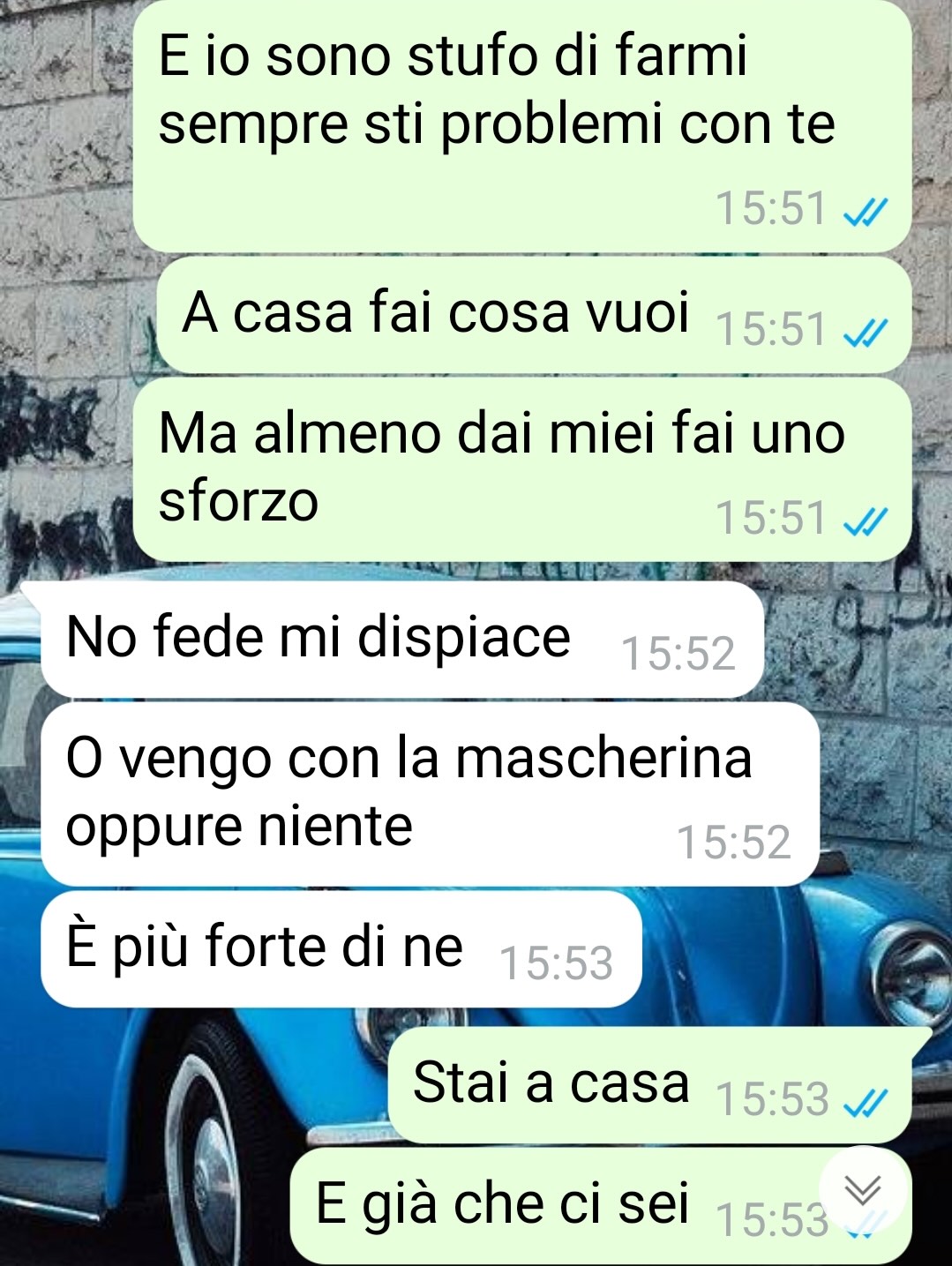Select message 'Stai a casa'
Viewport: 952px width, 1266px height.
click(649, 1085)
